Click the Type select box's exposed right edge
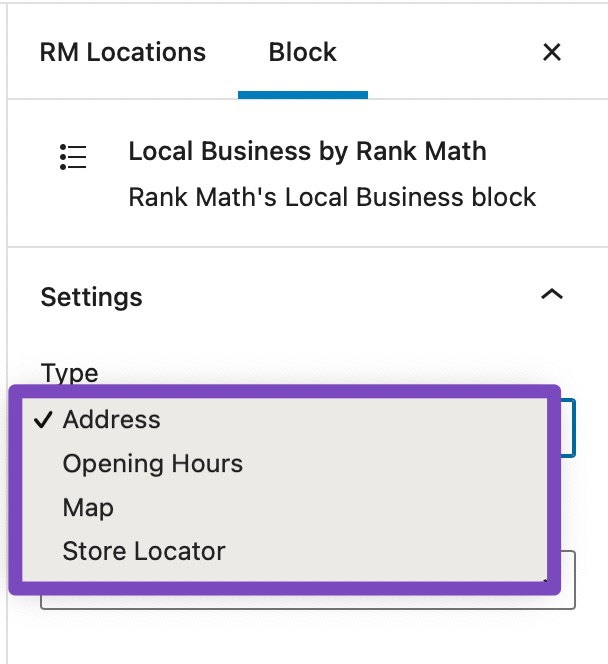Viewport: 608px width, 664px height. point(568,428)
